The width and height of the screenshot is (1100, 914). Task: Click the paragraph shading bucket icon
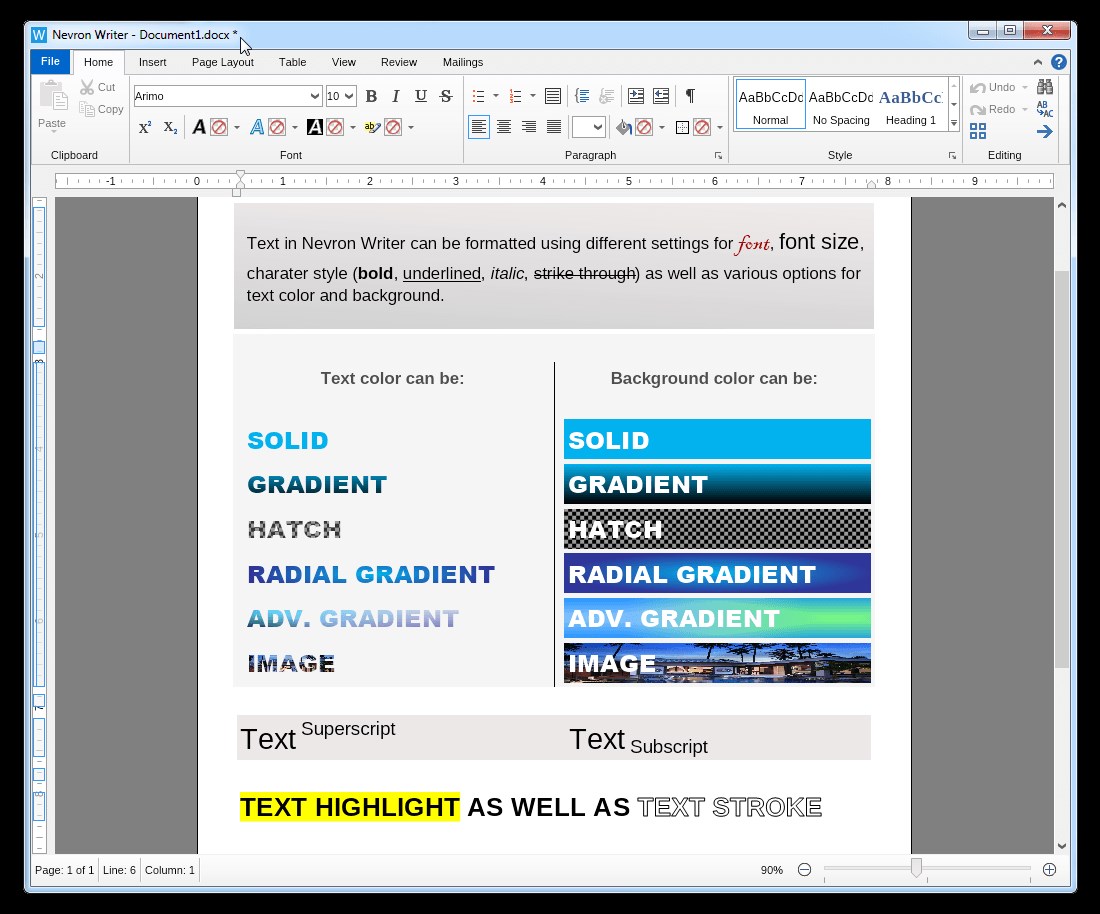click(624, 127)
